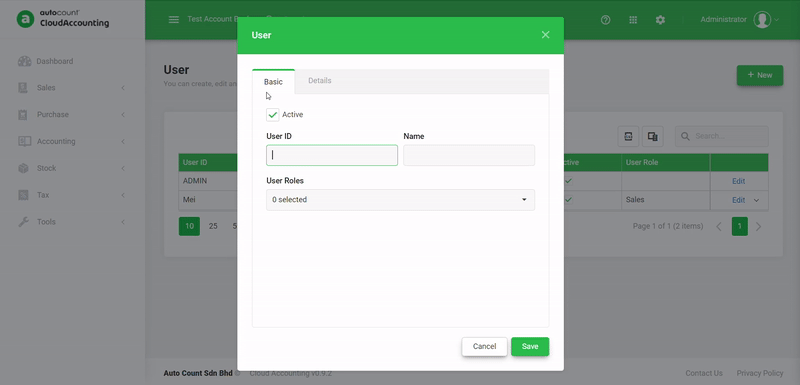Select page size 10
This screenshot has width=800, height=385.
pyautogui.click(x=189, y=226)
